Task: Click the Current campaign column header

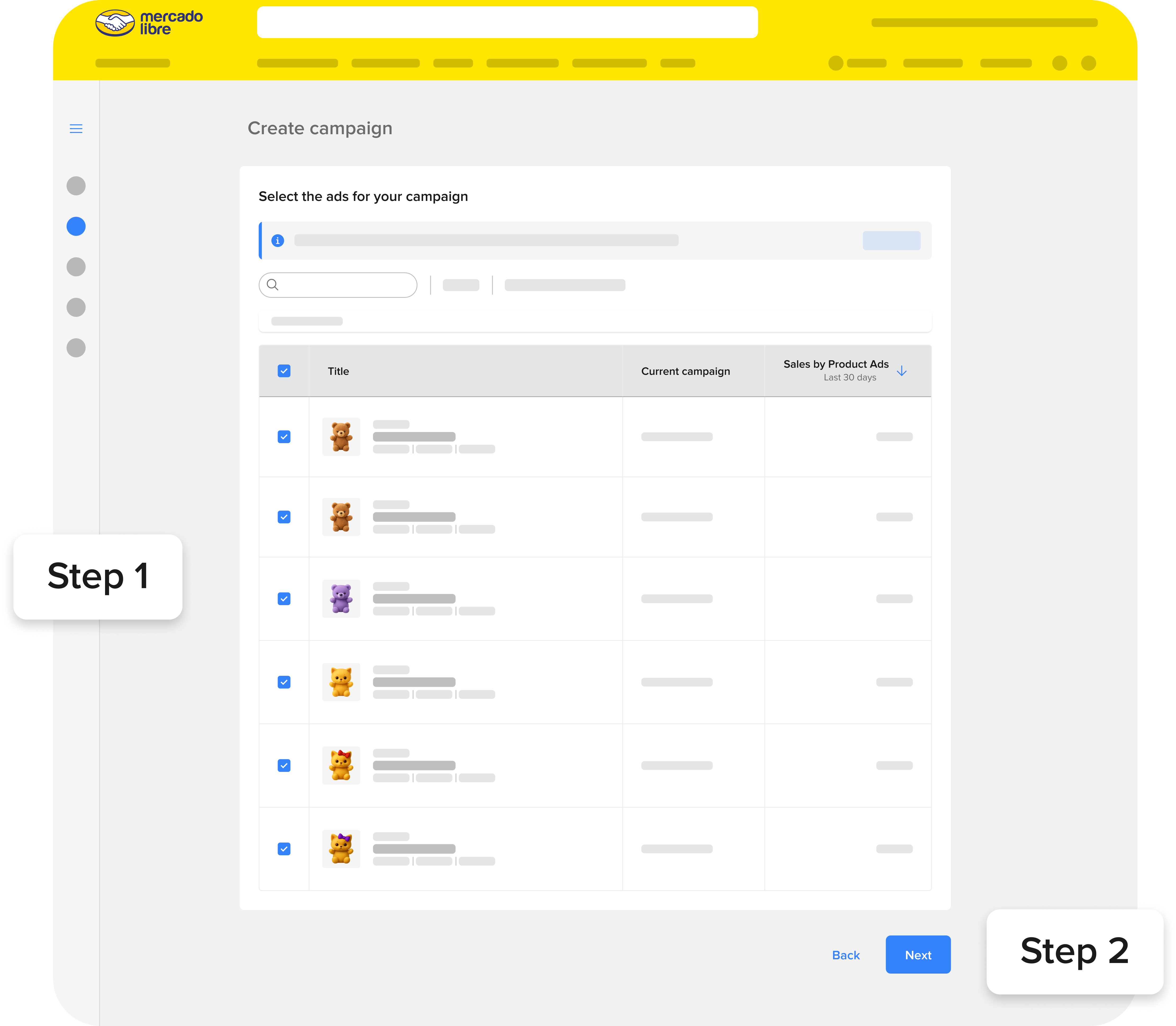Action: [x=685, y=371]
